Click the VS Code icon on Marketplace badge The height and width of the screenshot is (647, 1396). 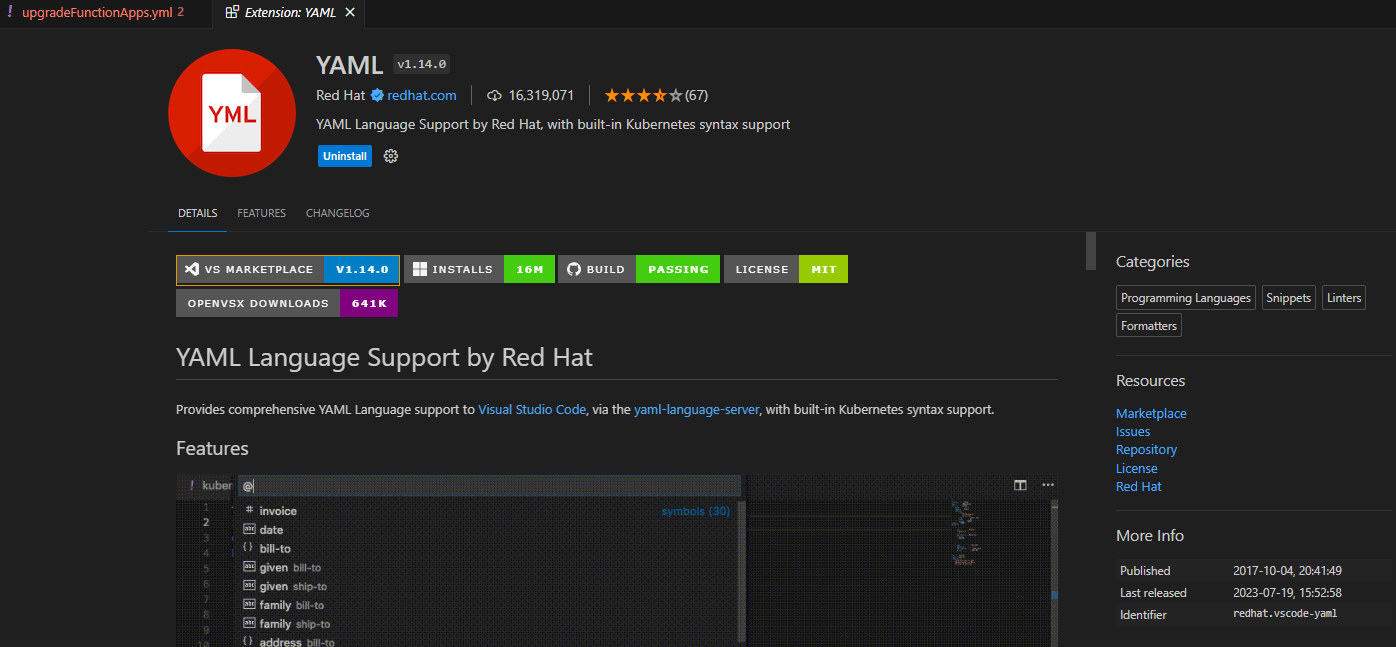point(192,270)
